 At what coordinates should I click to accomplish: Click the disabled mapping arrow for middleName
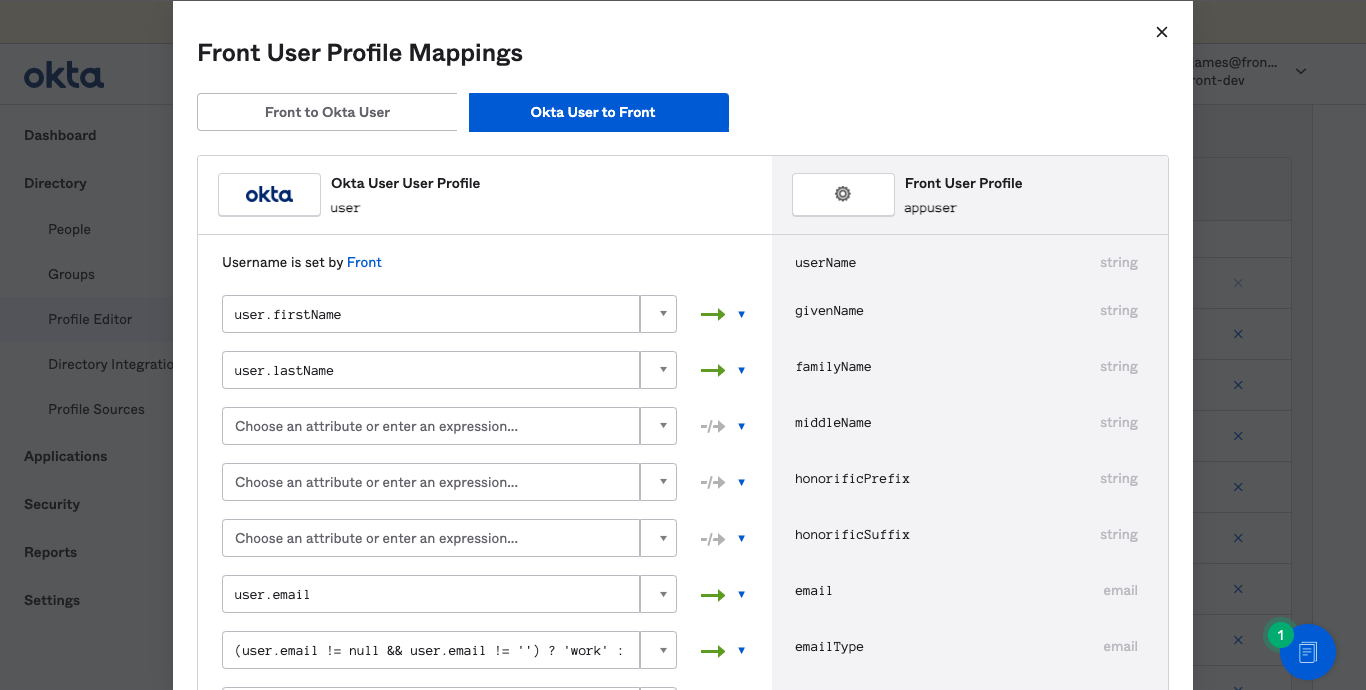click(713, 426)
